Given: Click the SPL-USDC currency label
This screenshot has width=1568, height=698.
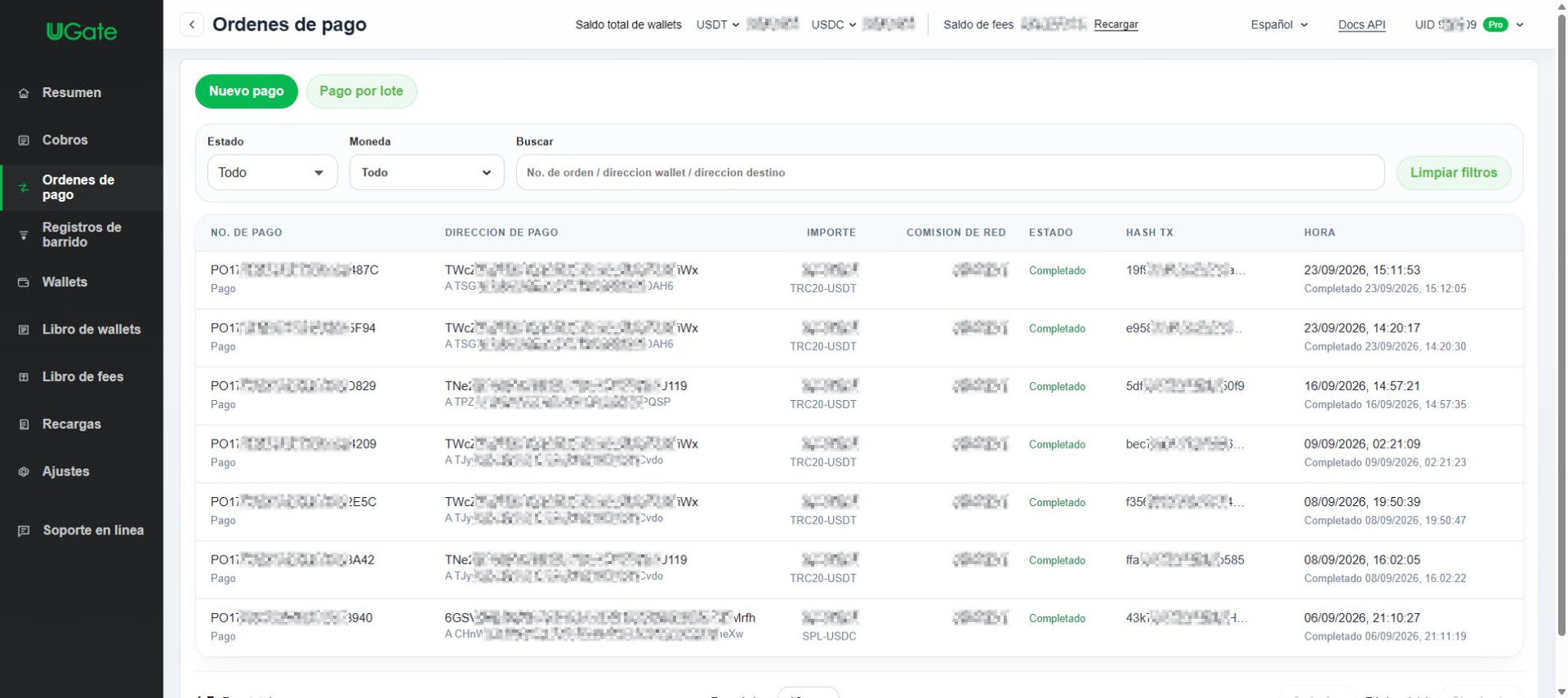Looking at the screenshot, I should [829, 637].
